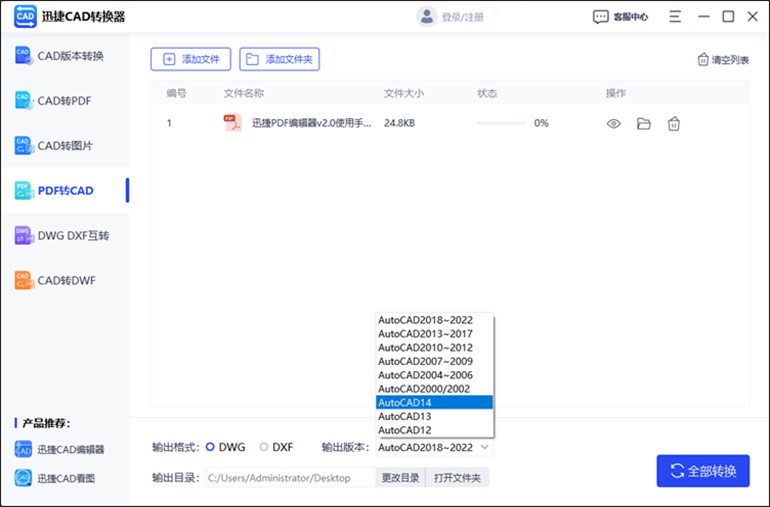Select the CAD转DWF sidebar tab
Viewport: 770px width, 507px height.
point(65,281)
